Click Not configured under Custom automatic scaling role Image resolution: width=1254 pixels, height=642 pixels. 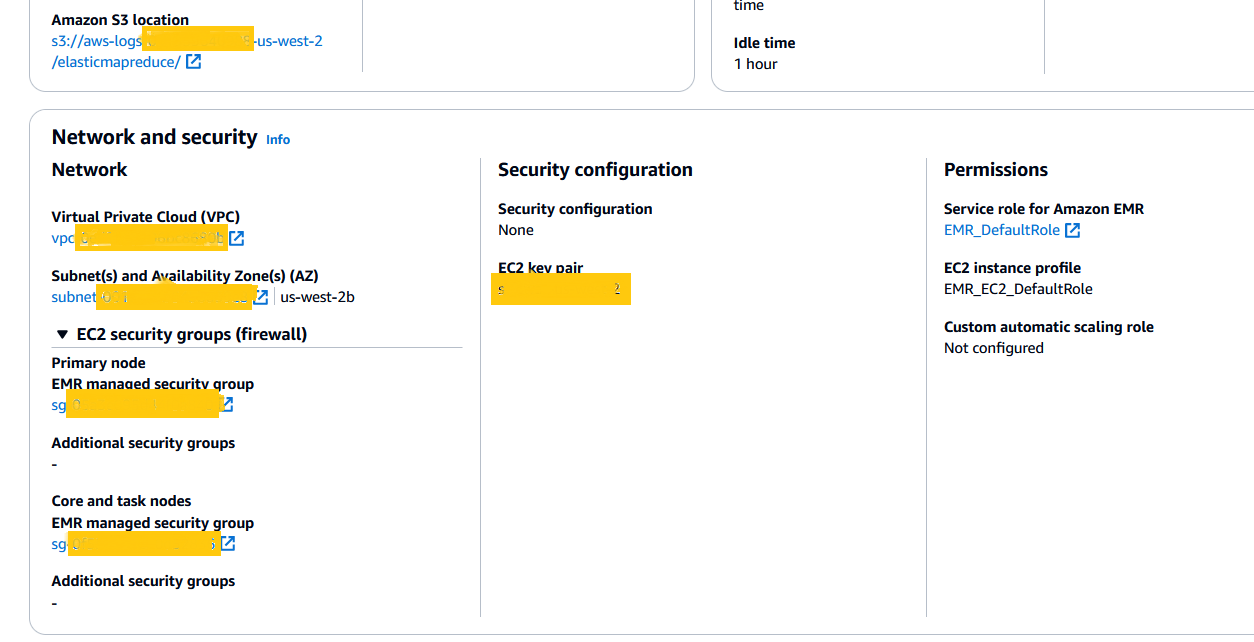993,348
